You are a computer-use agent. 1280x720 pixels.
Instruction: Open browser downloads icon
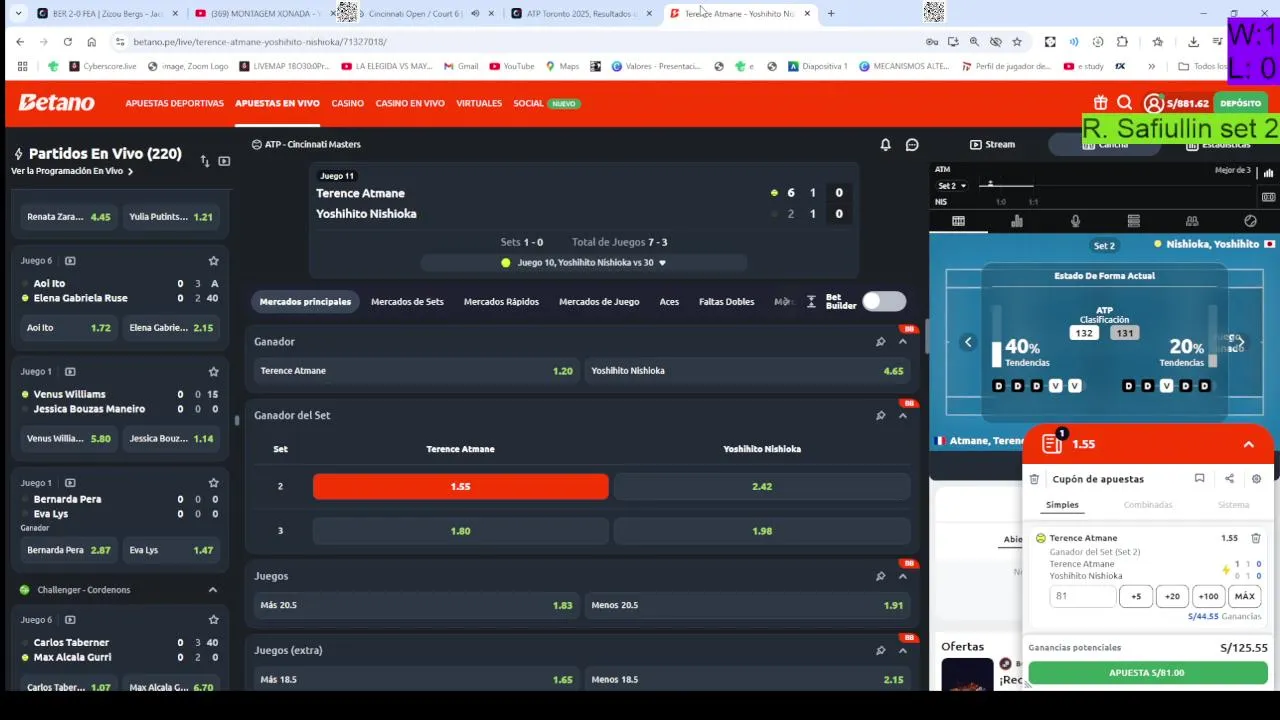(x=1193, y=42)
